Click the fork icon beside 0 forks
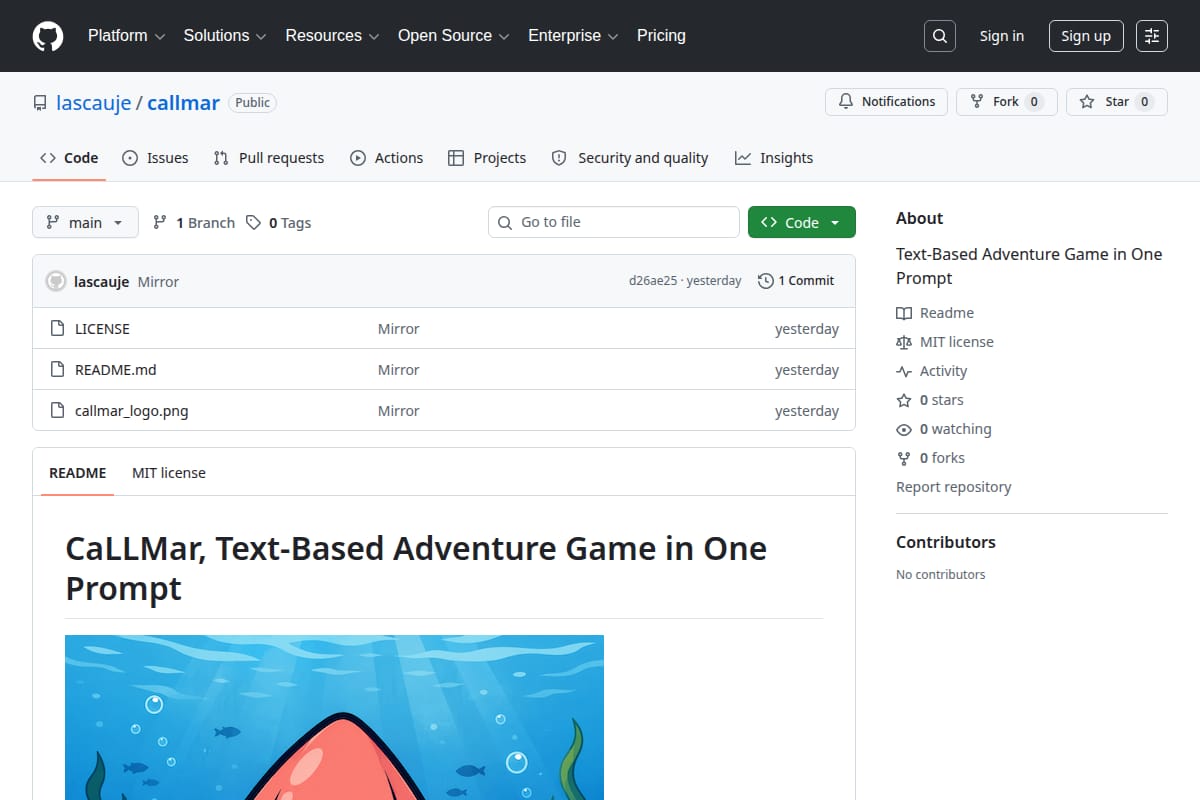This screenshot has height=800, width=1200. (904, 458)
